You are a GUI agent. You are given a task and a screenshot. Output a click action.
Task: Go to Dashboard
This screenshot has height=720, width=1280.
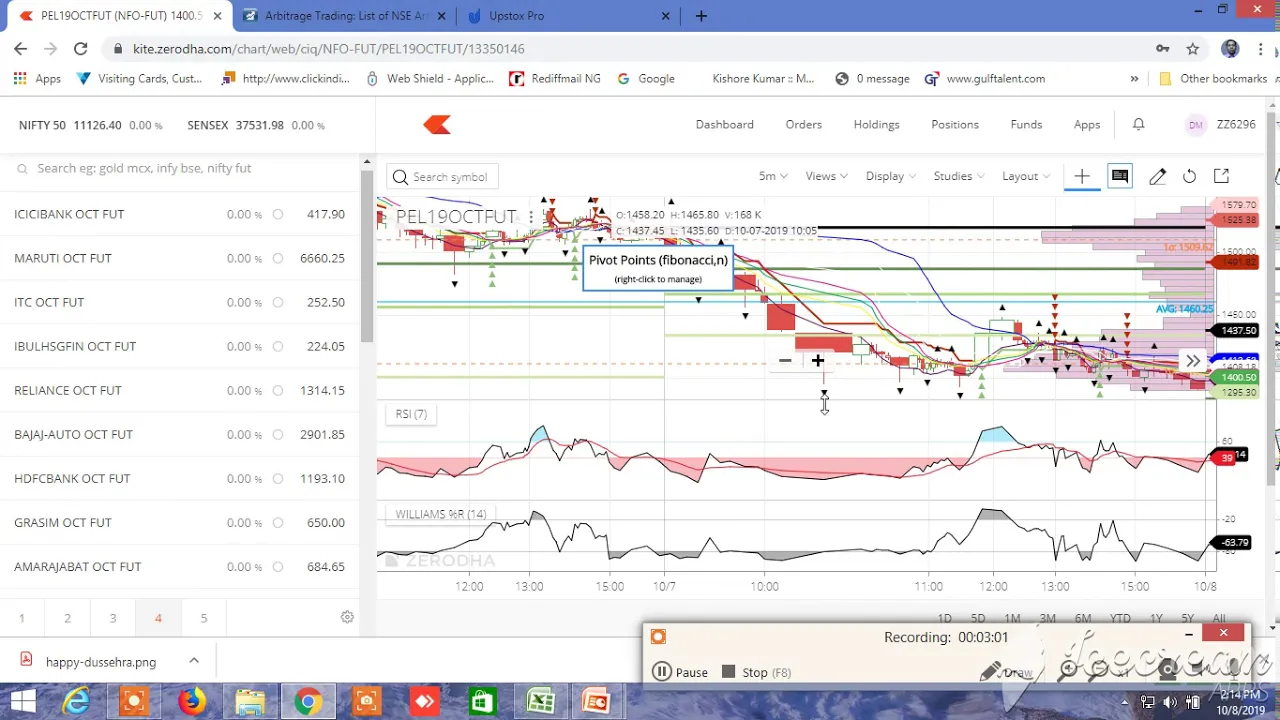click(x=725, y=124)
